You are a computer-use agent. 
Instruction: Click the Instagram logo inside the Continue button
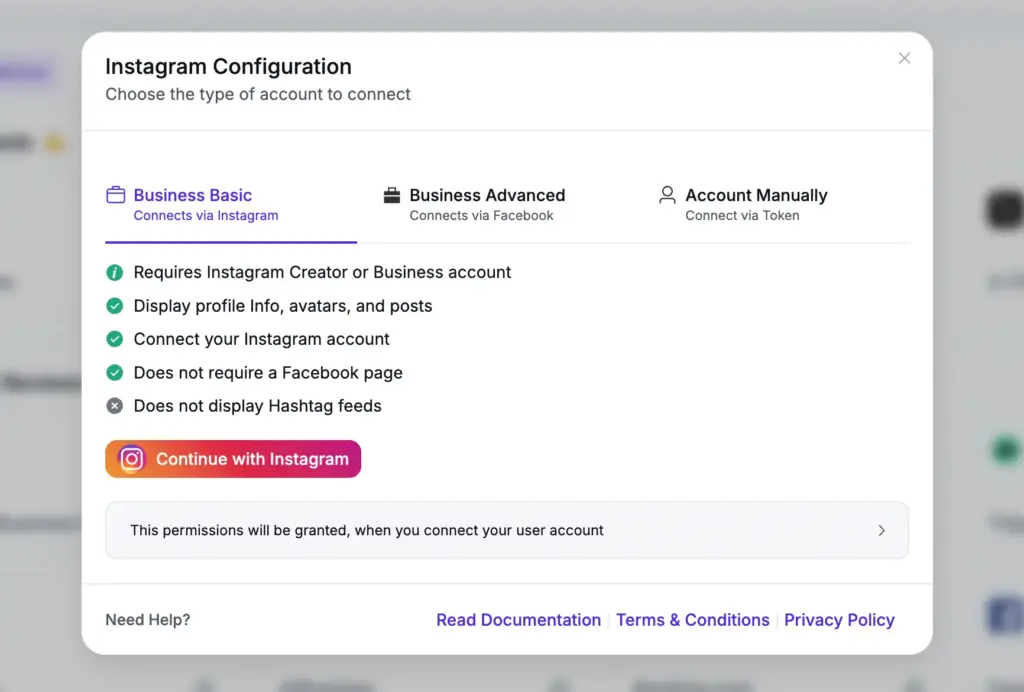coord(130,459)
